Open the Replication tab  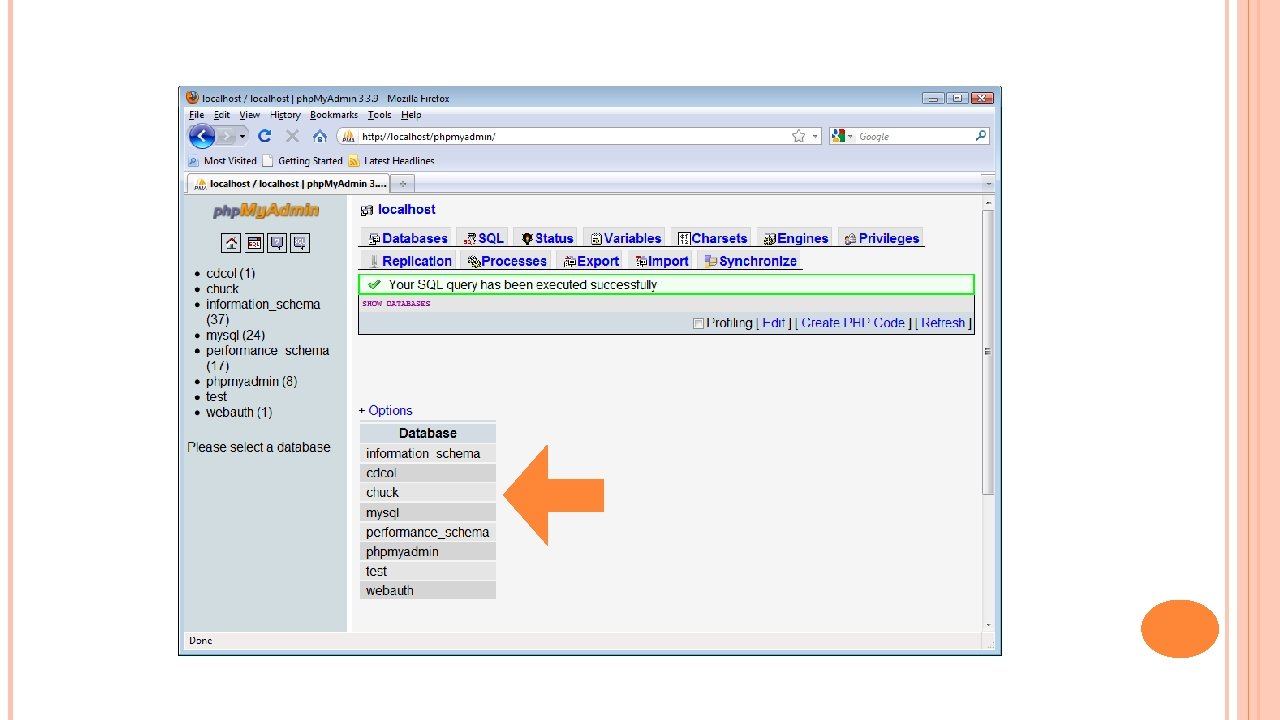point(408,261)
